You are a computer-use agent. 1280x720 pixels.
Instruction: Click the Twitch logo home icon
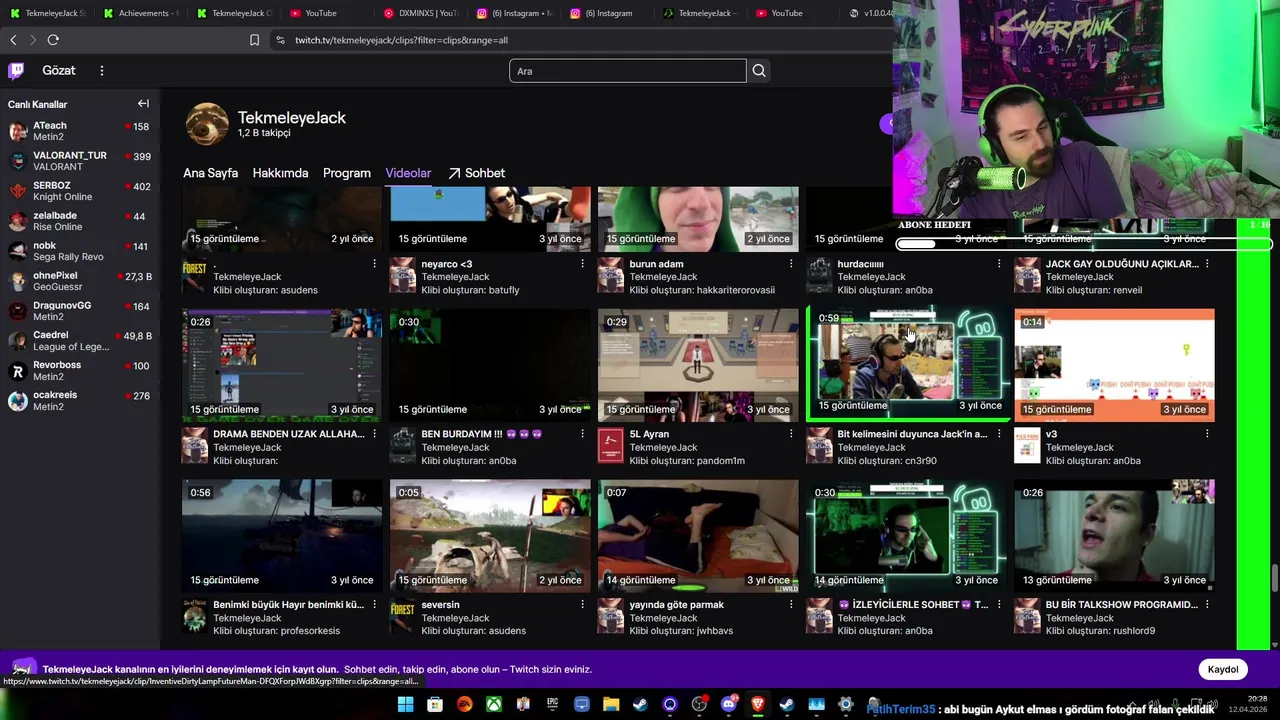[x=16, y=70]
